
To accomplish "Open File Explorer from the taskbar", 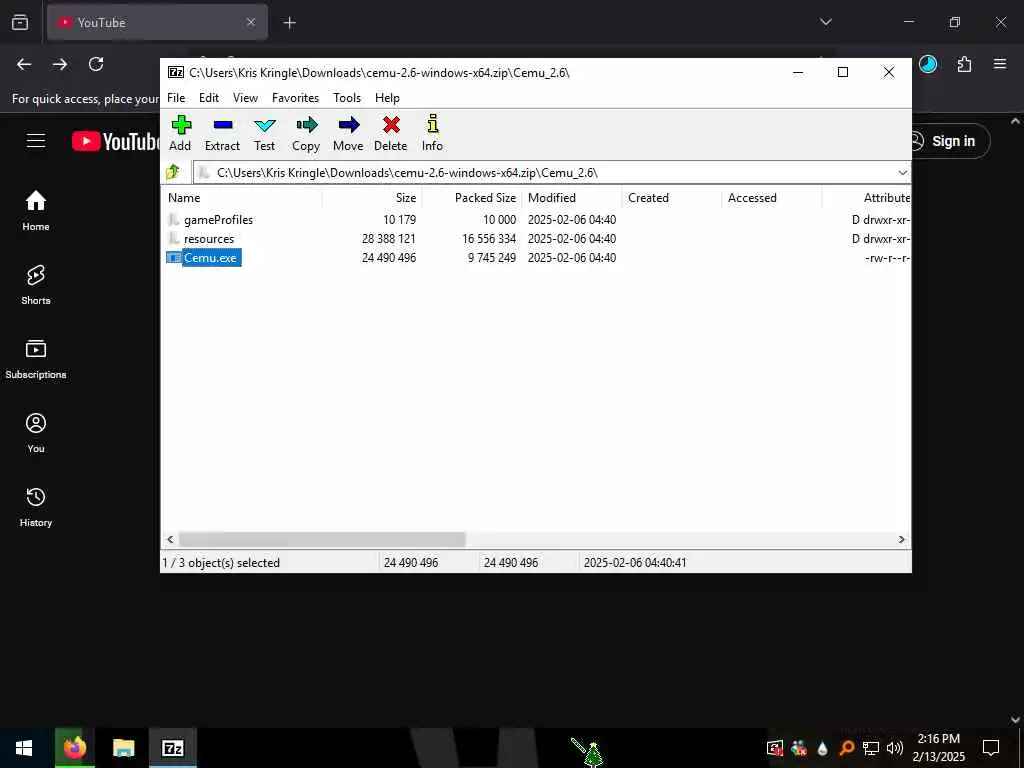I will [123, 748].
